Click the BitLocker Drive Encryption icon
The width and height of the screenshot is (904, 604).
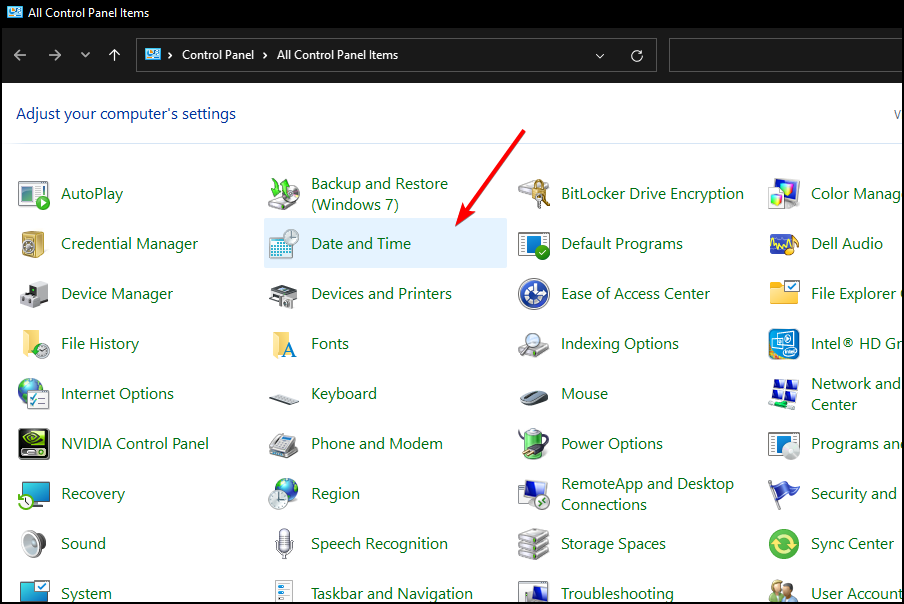pyautogui.click(x=534, y=194)
